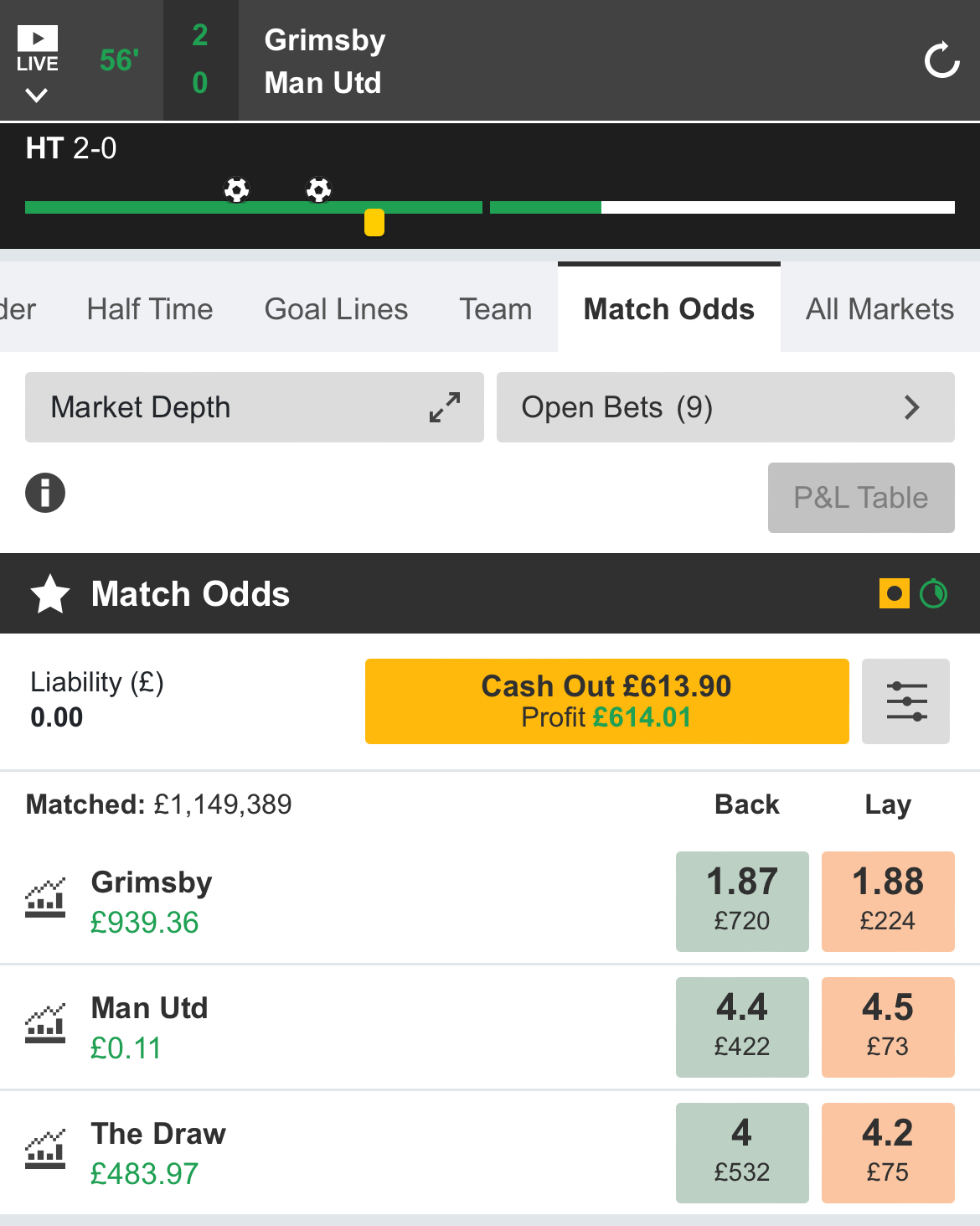The height and width of the screenshot is (1226, 980).
Task: Open Grimsby price chart icon
Action: [x=45, y=898]
